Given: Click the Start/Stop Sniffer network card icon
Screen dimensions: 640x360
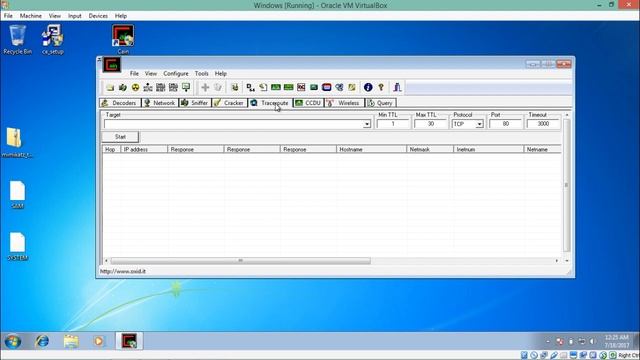Looking at the screenshot, I should click(122, 87).
